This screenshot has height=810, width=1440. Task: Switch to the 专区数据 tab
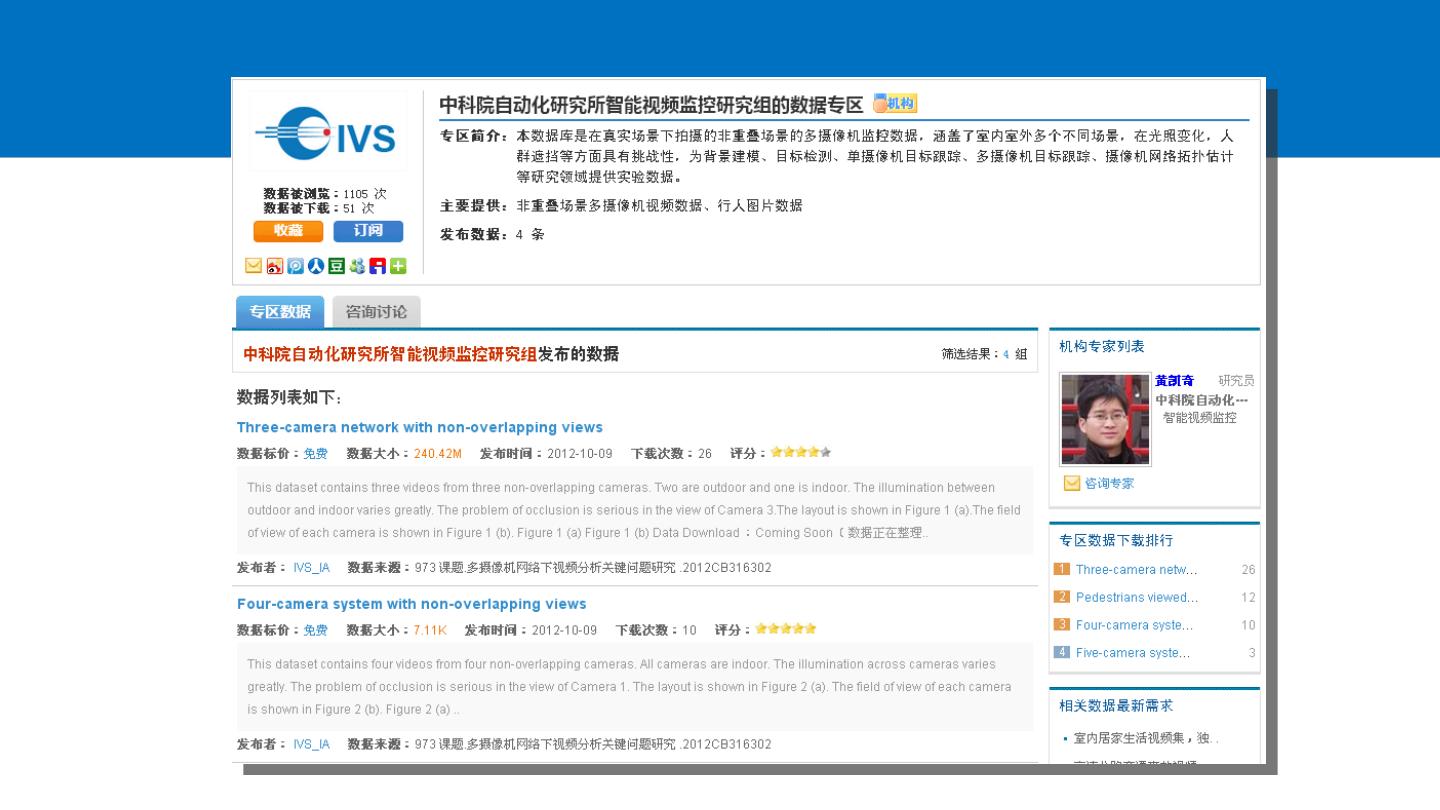[280, 311]
